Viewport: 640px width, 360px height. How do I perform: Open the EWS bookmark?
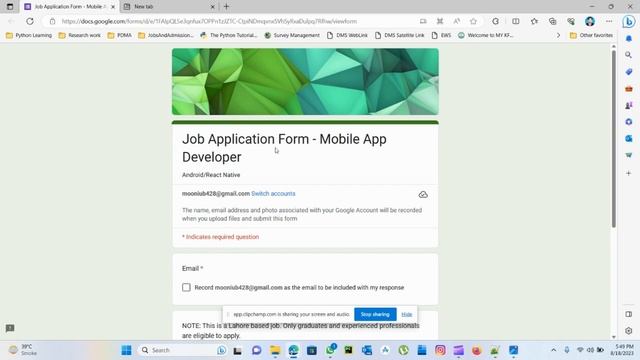441,36
